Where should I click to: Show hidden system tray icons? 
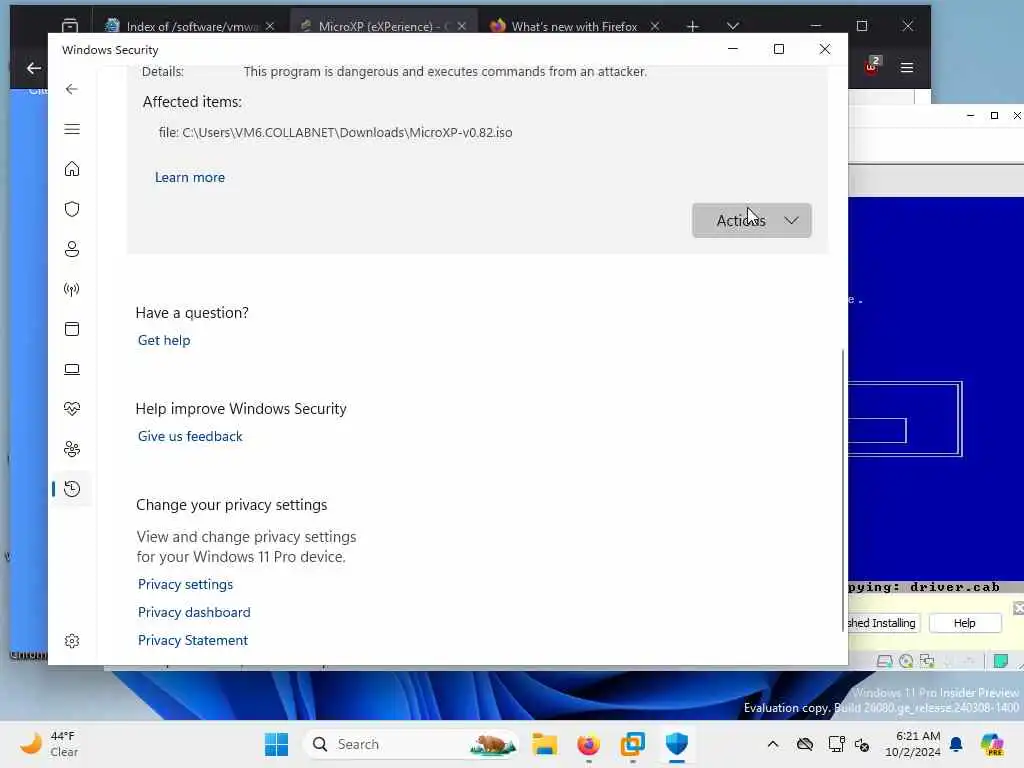point(773,744)
